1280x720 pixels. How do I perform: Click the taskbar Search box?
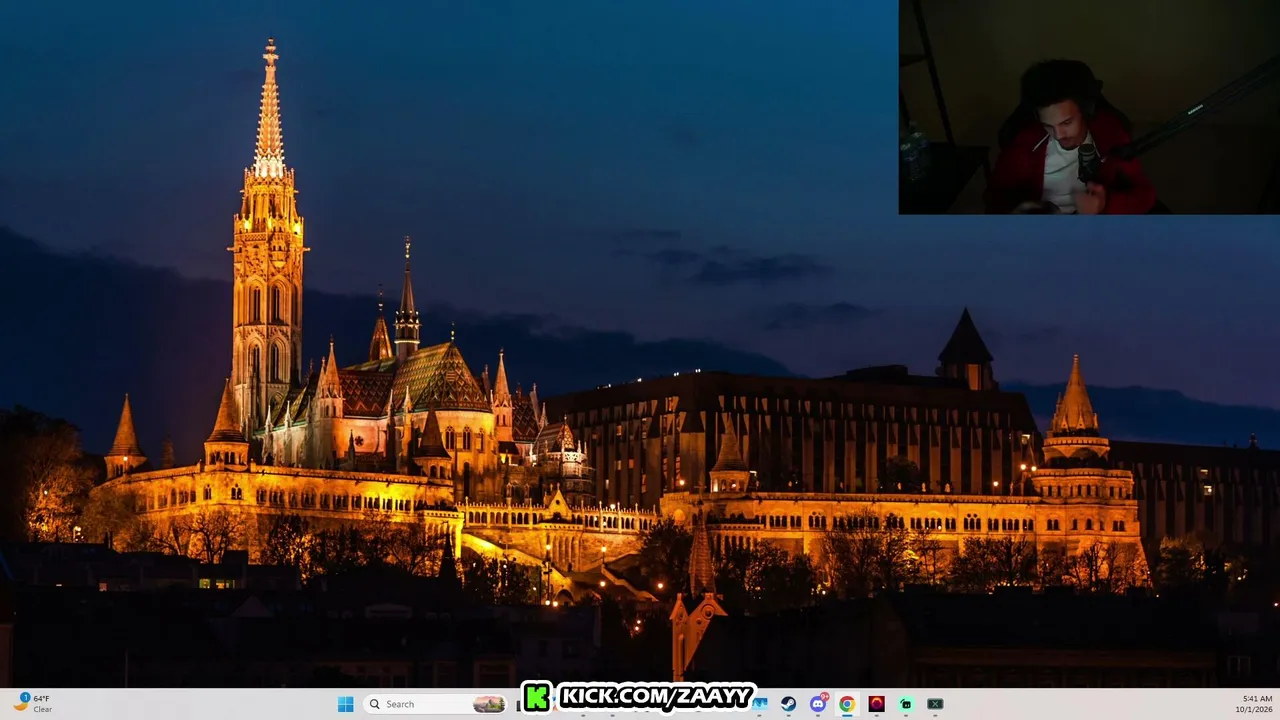click(436, 704)
